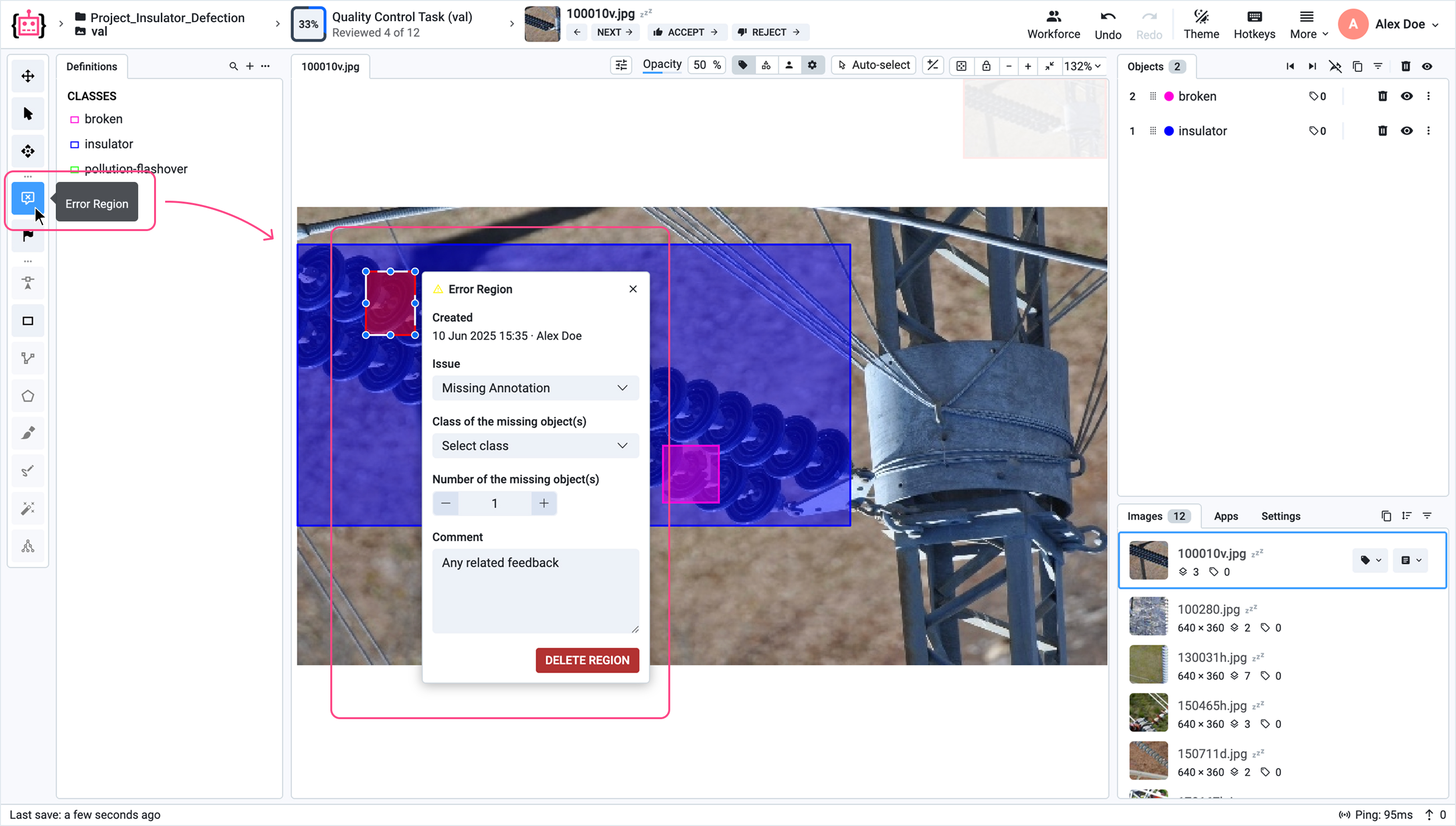Select the Polygon tool
The width and height of the screenshot is (1456, 826).
click(27, 396)
